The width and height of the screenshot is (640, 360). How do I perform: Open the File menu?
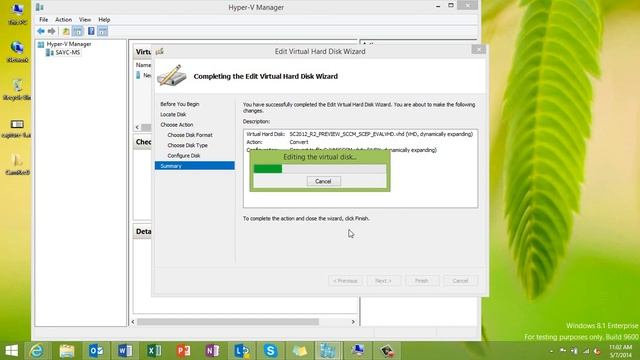pos(43,20)
